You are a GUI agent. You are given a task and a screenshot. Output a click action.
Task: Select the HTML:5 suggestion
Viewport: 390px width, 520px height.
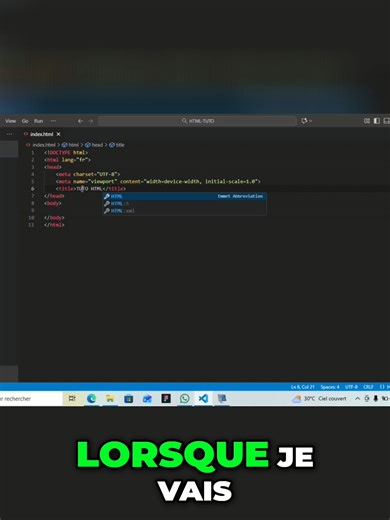coord(184,203)
